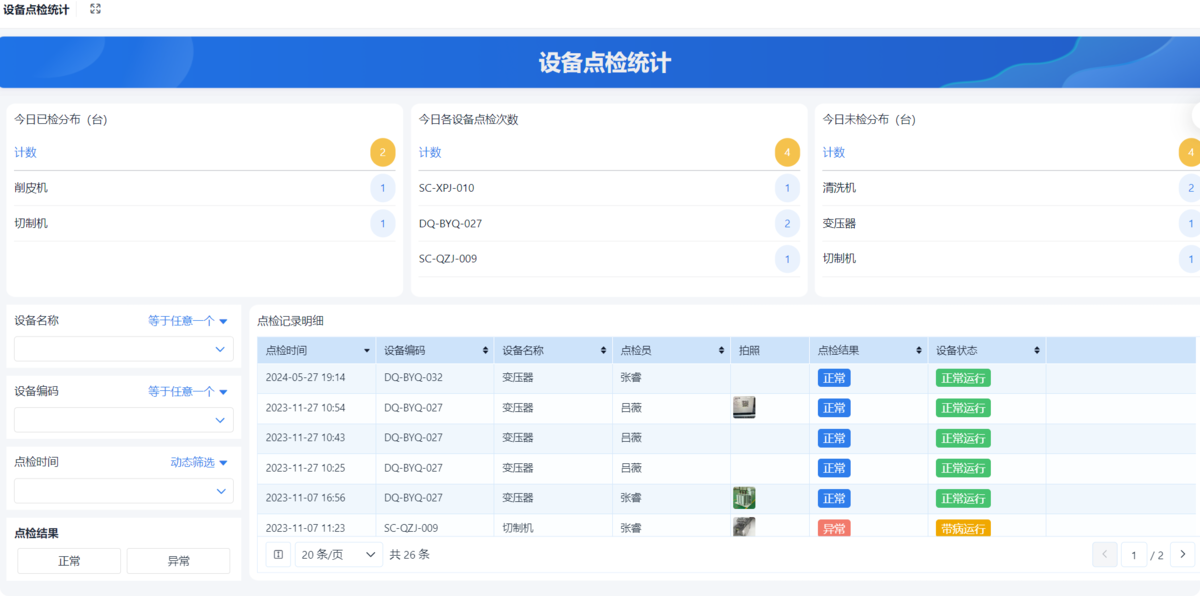Open 动态筛选 condition for 点检时间
Viewport: 1200px width, 596px height.
pyautogui.click(x=199, y=462)
